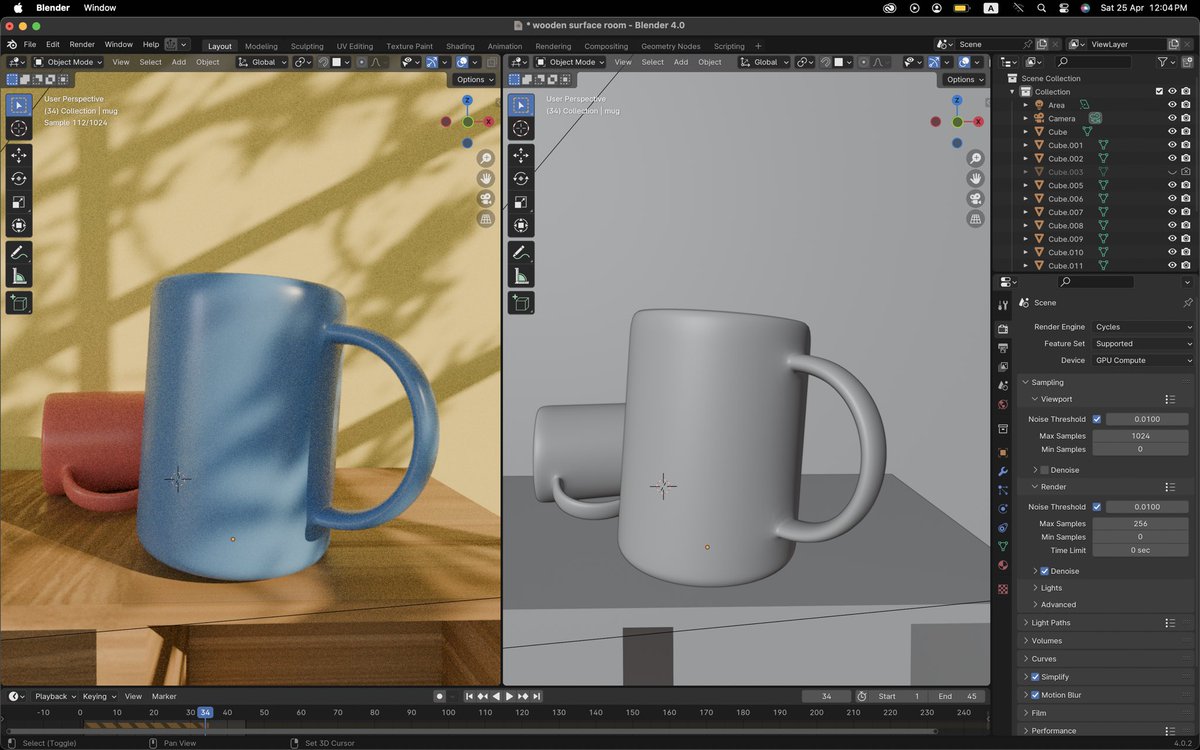This screenshot has height=750, width=1200.
Task: Toggle Render Noise Threshold checkbox
Action: click(1097, 507)
